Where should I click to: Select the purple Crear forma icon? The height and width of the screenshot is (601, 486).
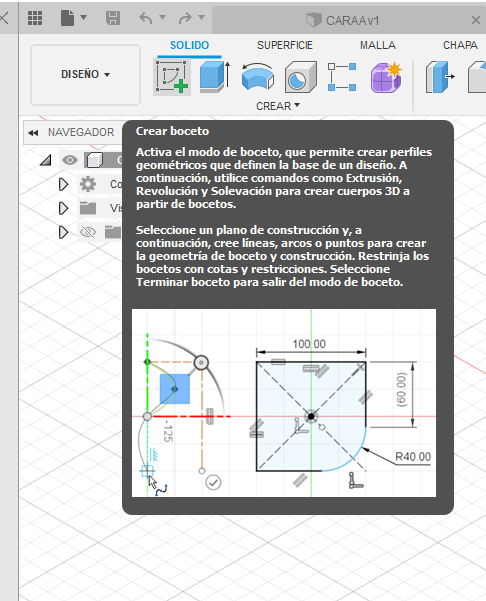386,77
